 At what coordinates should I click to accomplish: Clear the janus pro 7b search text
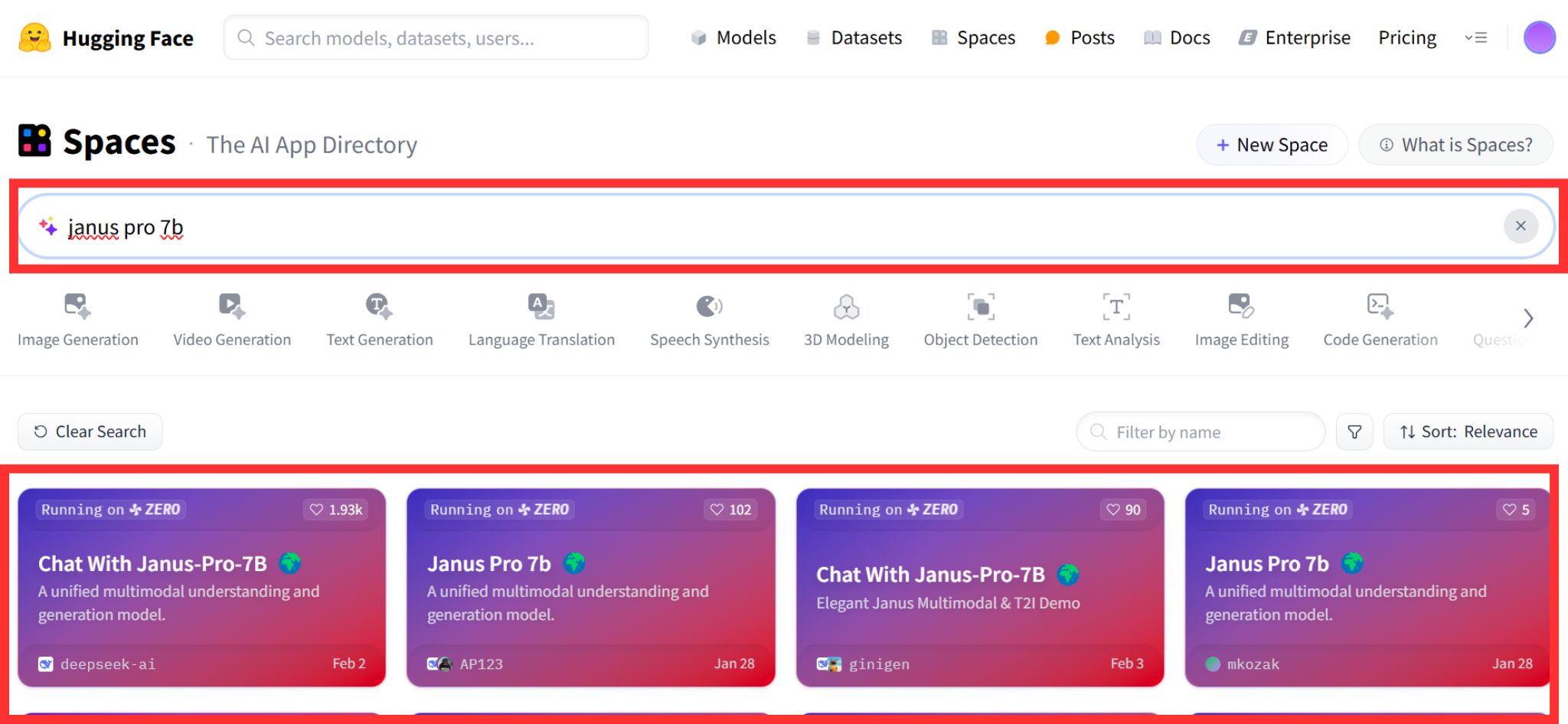click(x=1521, y=226)
